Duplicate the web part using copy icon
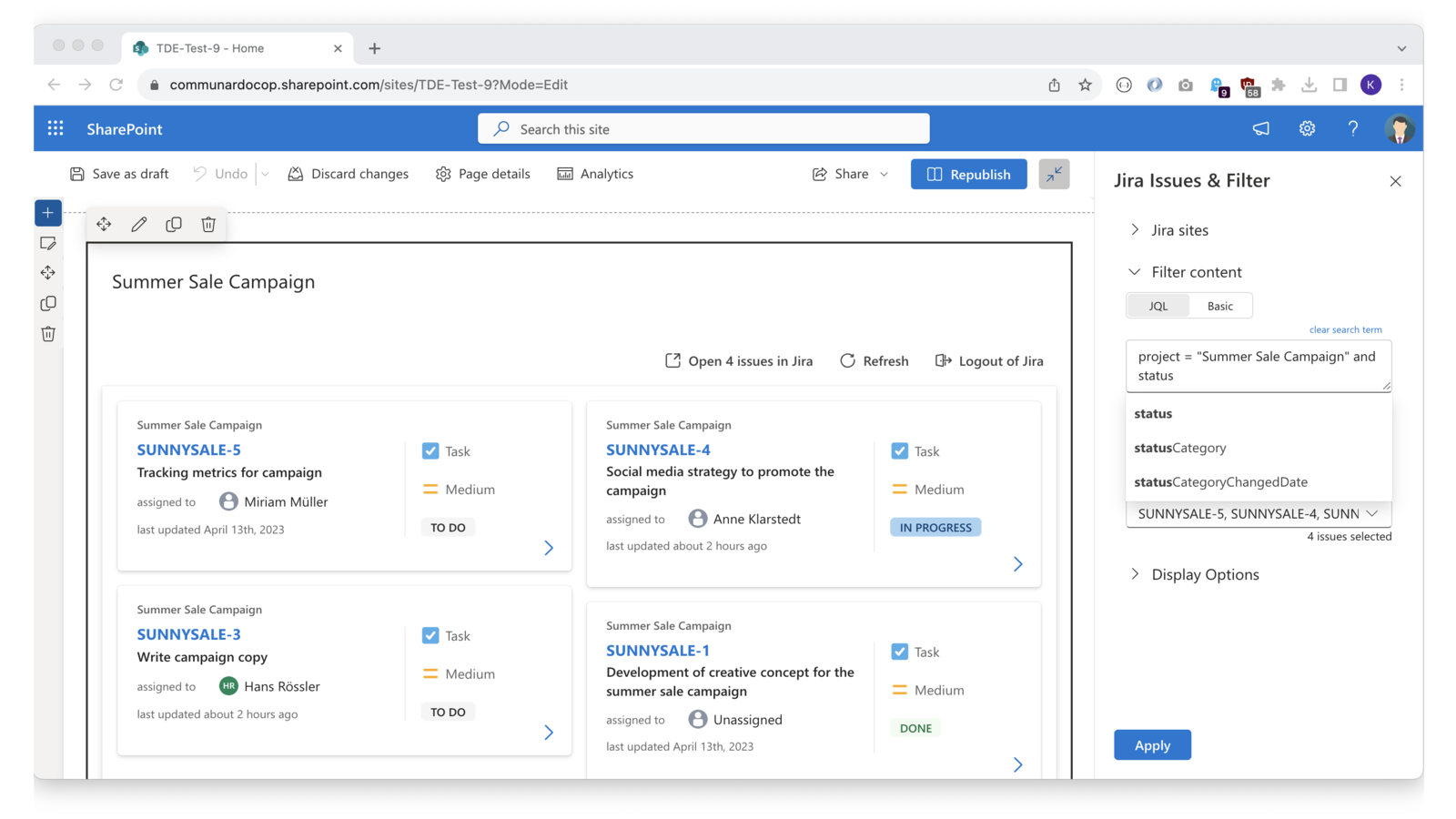 pyautogui.click(x=174, y=224)
